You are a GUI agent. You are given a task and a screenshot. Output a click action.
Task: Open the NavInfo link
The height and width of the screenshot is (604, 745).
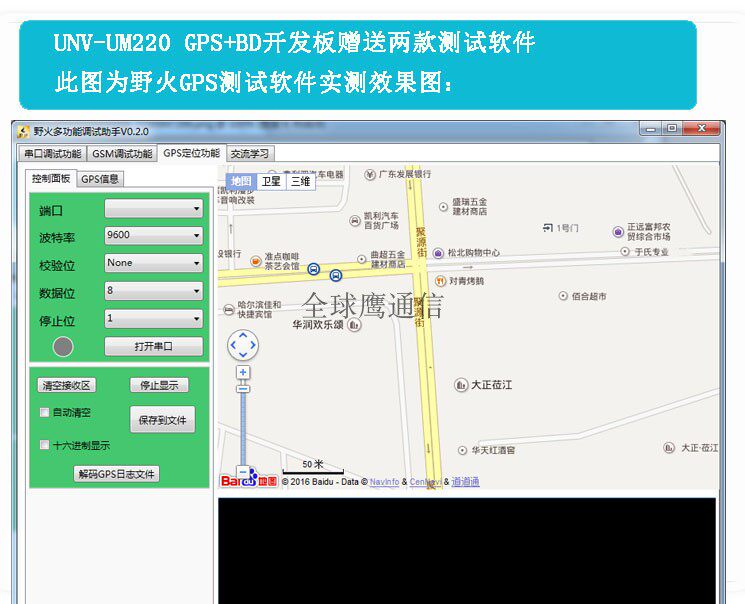click(384, 482)
